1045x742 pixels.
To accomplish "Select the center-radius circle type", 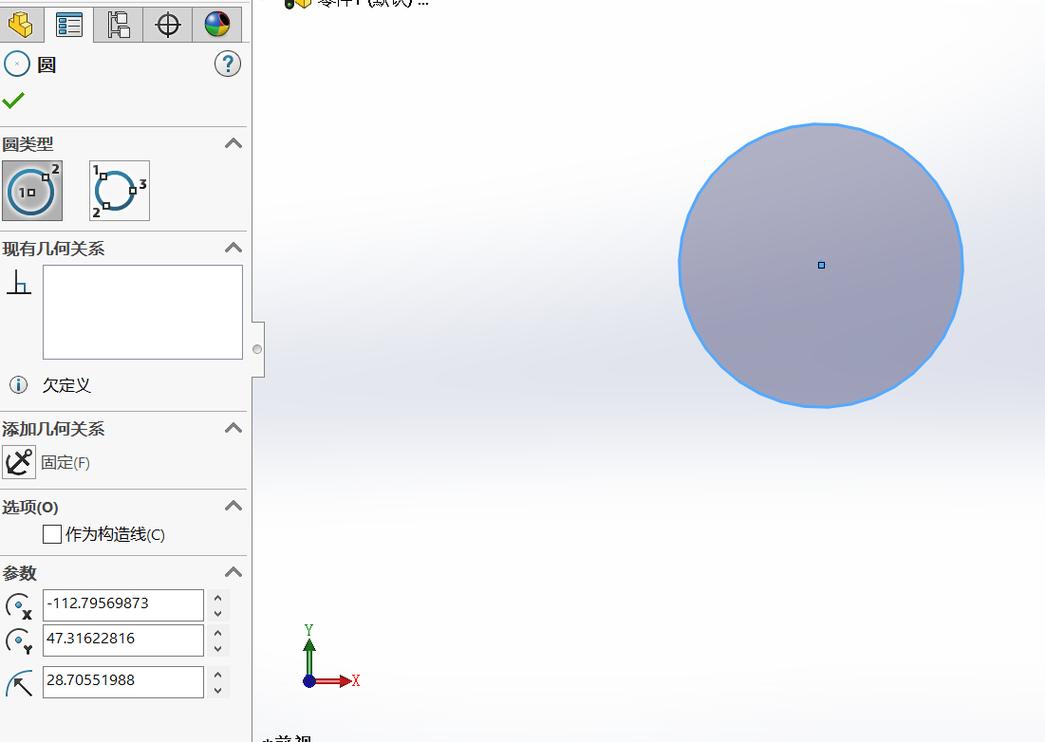I will point(33,191).
